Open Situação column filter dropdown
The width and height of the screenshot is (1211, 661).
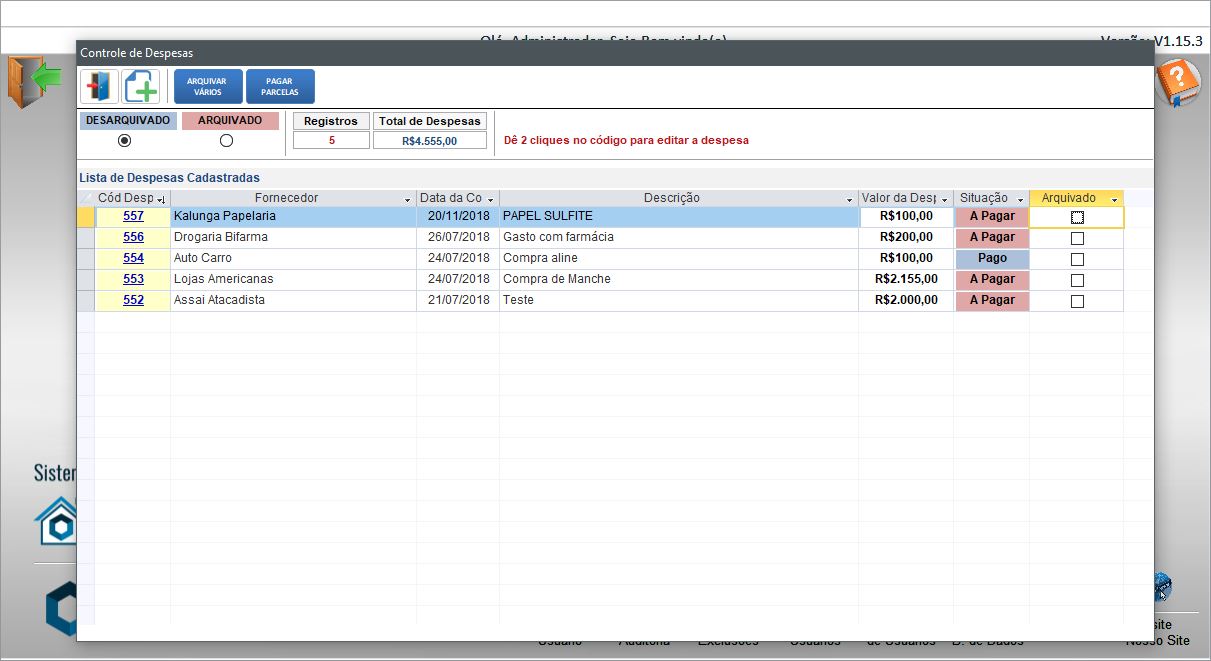(1020, 199)
